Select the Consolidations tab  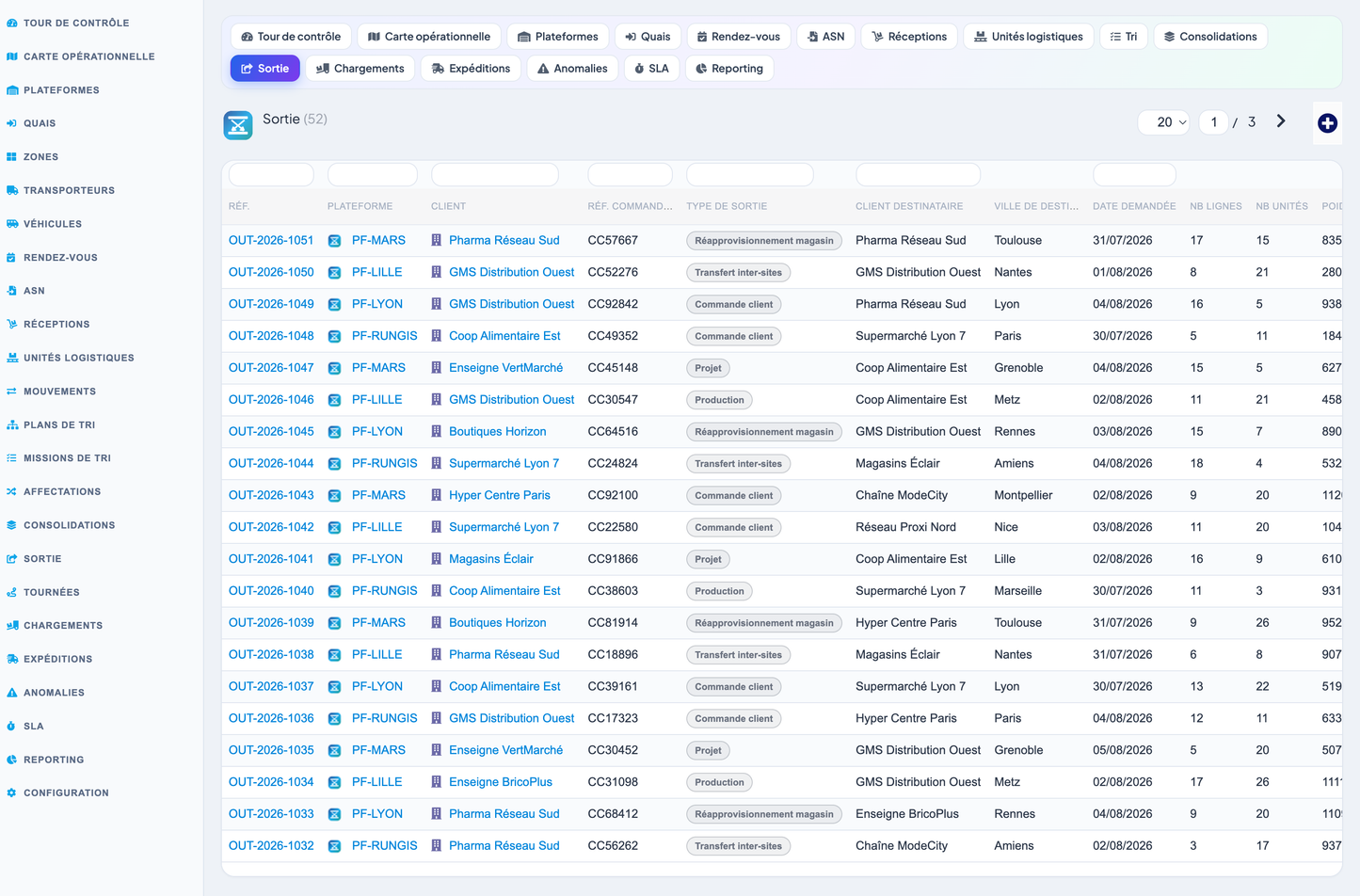point(1210,37)
